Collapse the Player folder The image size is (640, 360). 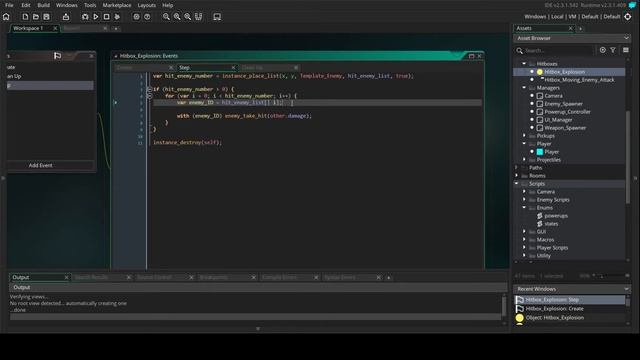524,144
